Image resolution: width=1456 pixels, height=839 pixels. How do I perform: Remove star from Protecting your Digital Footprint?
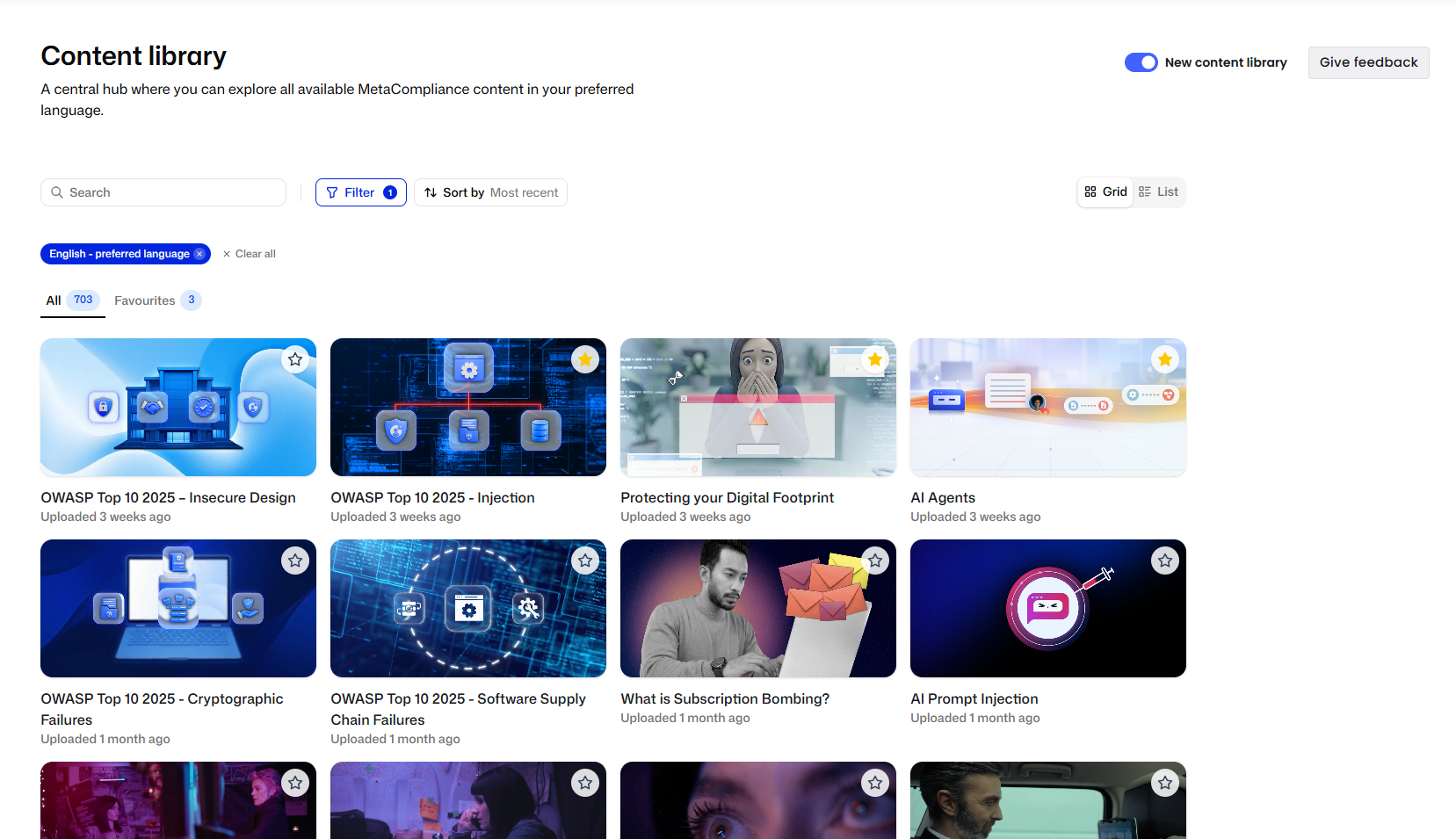(875, 359)
